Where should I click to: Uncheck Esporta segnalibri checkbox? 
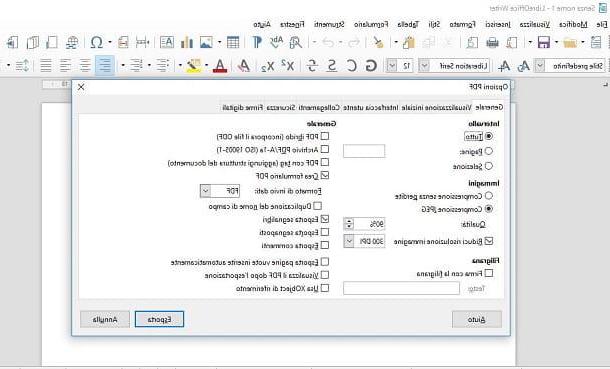[325, 219]
